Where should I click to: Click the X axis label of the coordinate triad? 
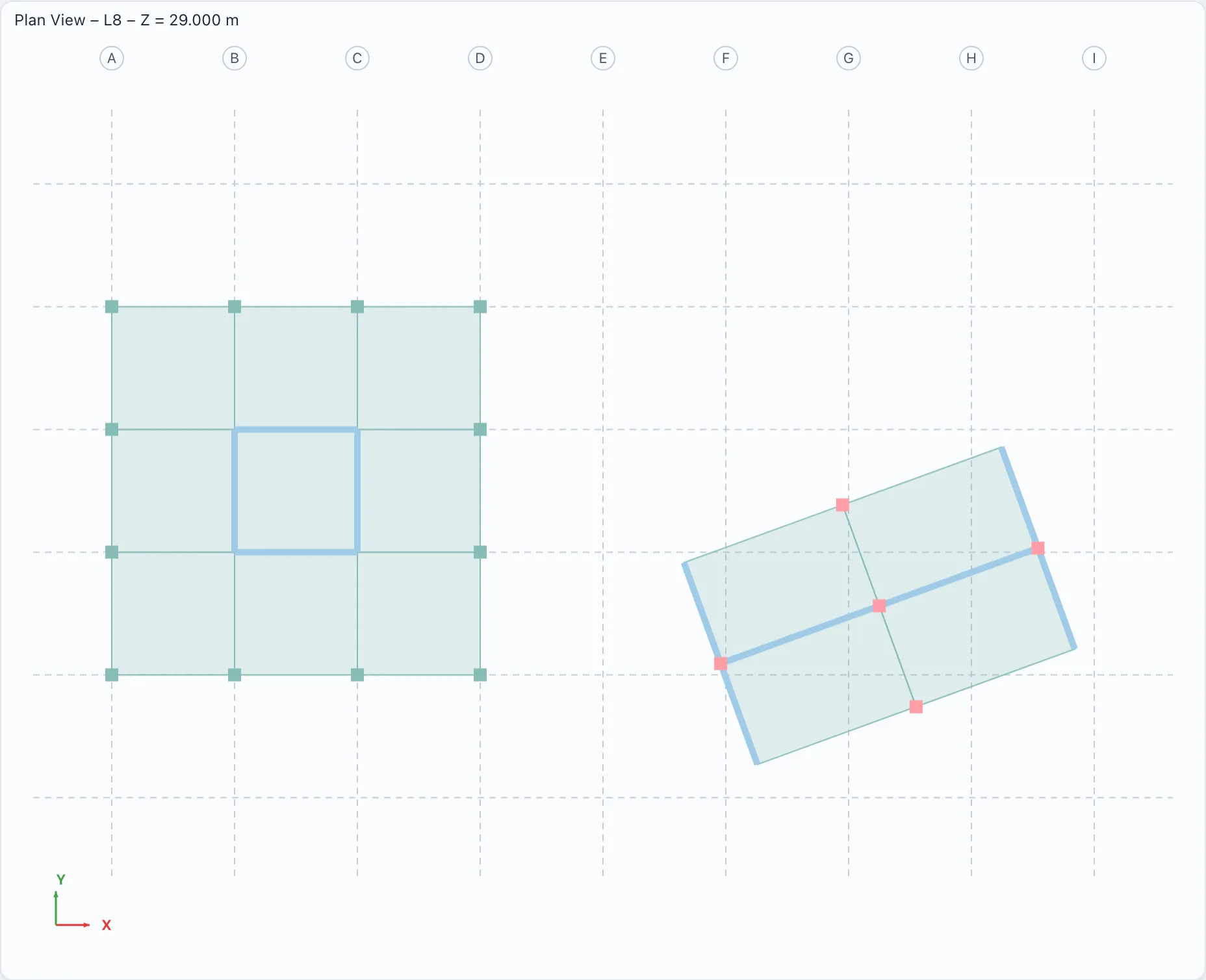[107, 925]
